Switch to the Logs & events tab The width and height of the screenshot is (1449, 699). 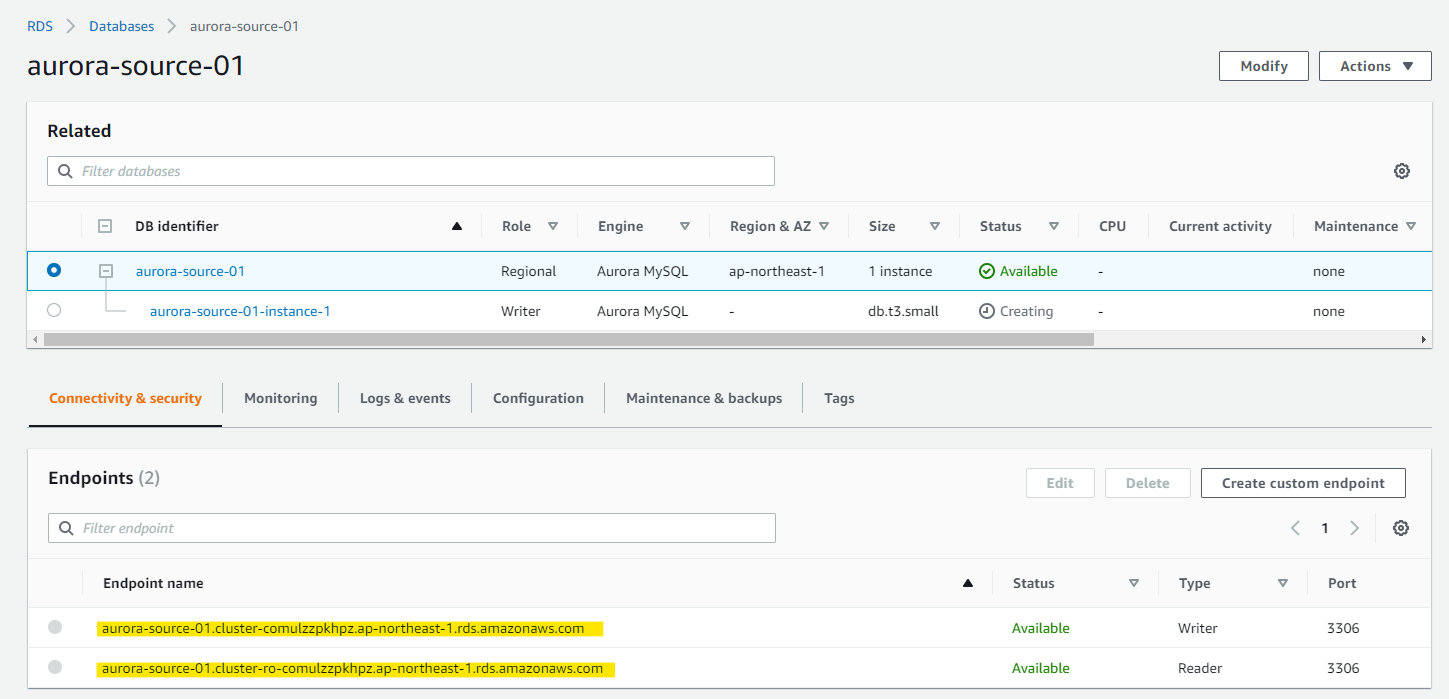[x=405, y=398]
